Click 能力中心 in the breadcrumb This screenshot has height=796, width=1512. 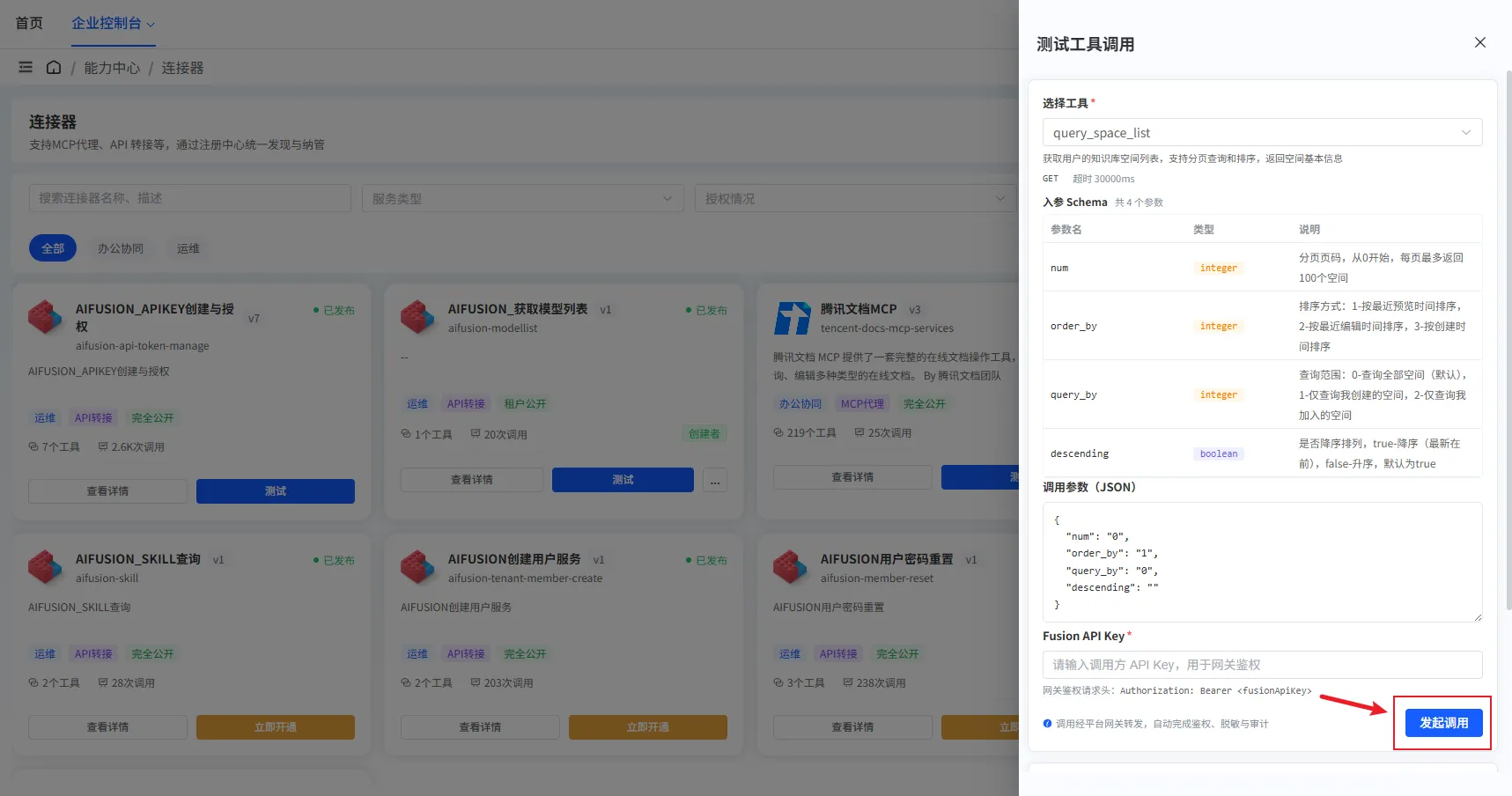112,68
